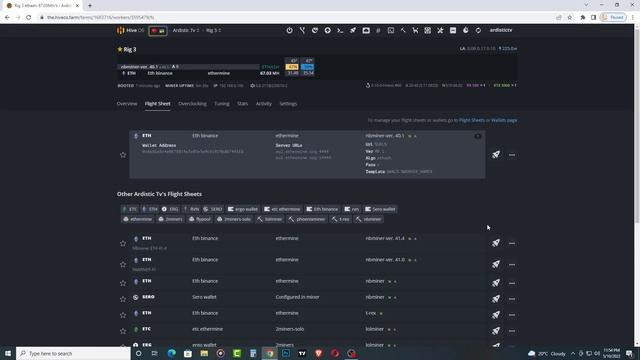Open the Settings tab
The width and height of the screenshot is (640, 360).
[288, 104]
